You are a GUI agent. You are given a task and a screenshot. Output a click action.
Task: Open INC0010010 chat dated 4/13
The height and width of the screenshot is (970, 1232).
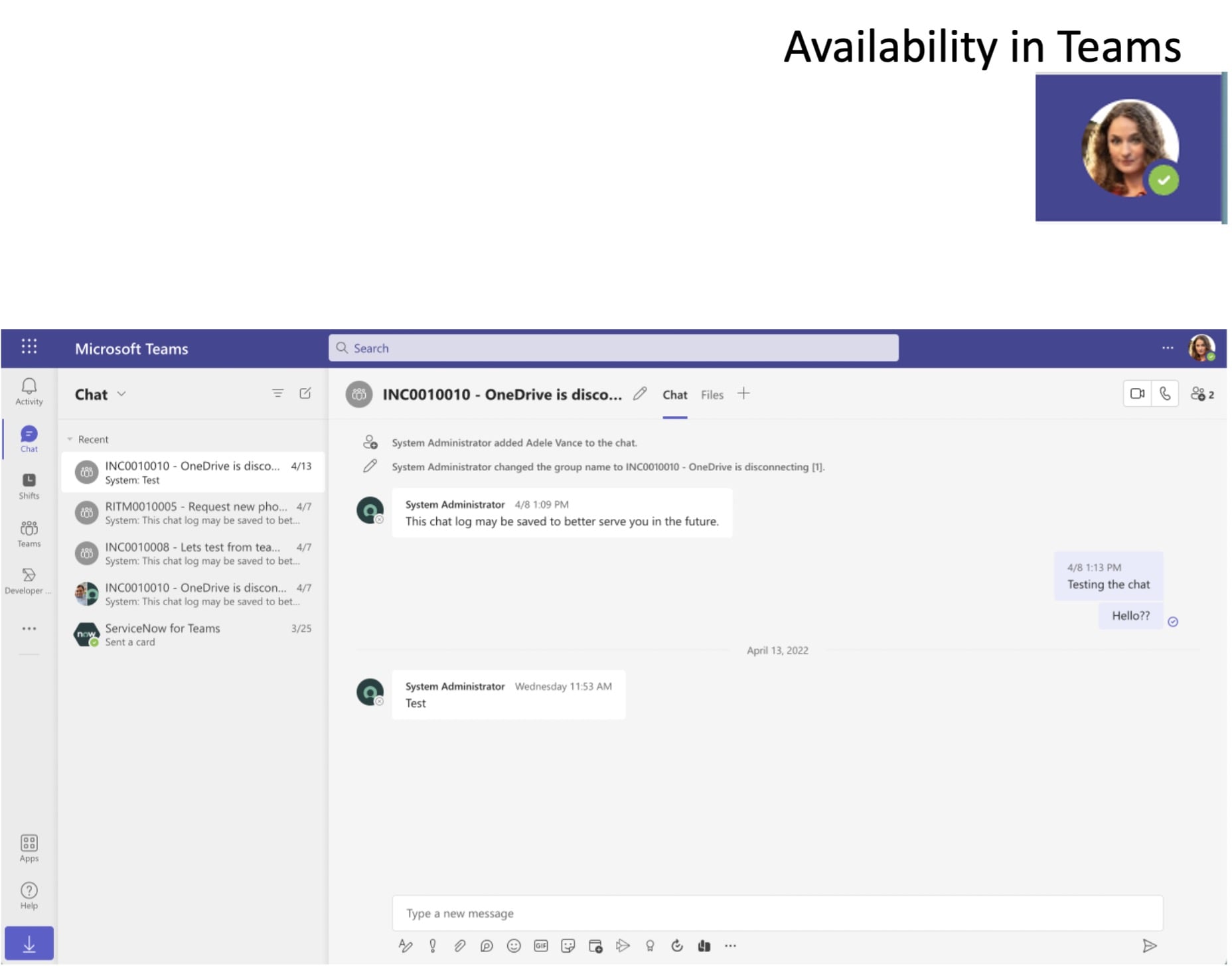(x=193, y=472)
